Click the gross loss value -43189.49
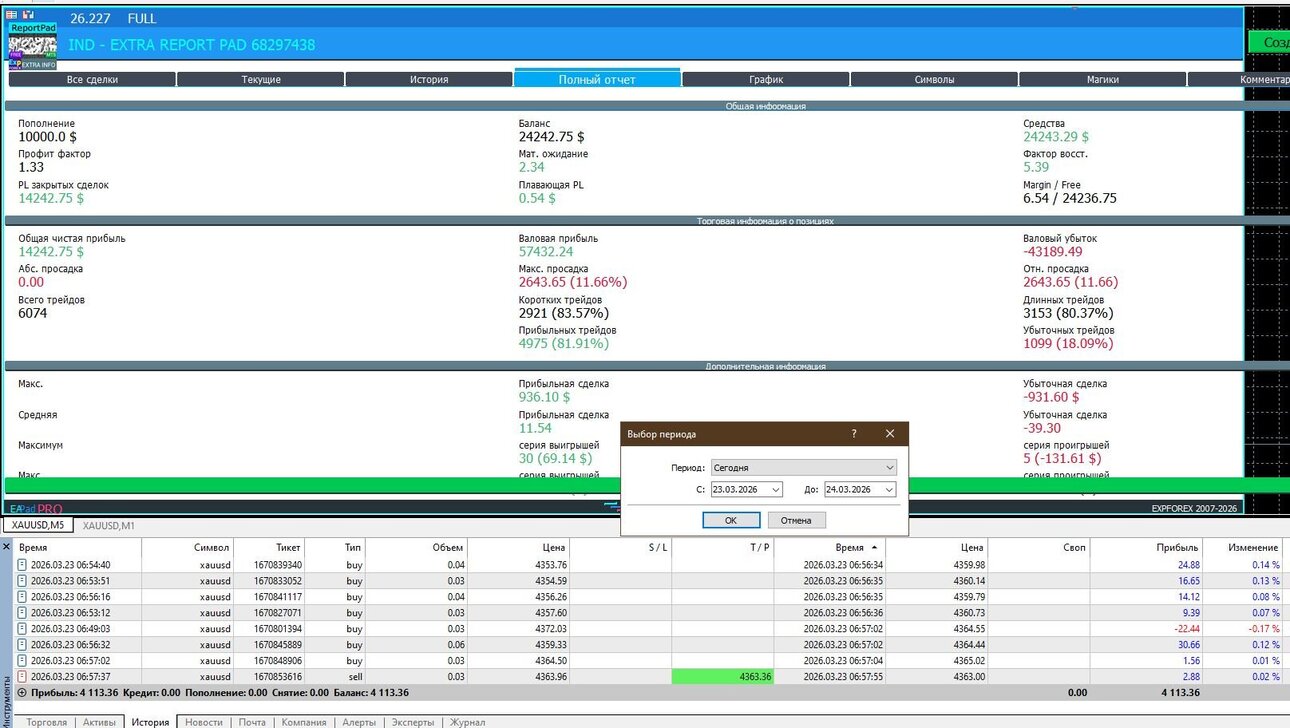This screenshot has height=728, width=1290. click(1053, 252)
